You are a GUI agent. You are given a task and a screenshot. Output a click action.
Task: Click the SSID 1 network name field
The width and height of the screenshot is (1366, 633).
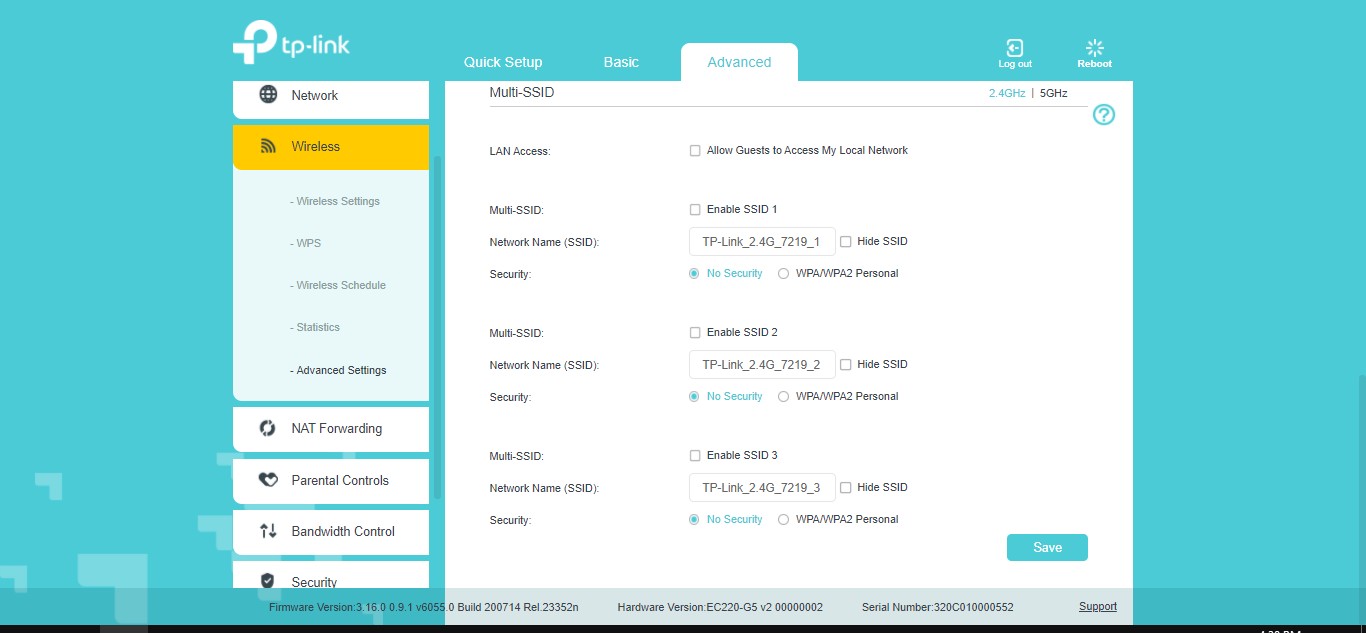761,242
